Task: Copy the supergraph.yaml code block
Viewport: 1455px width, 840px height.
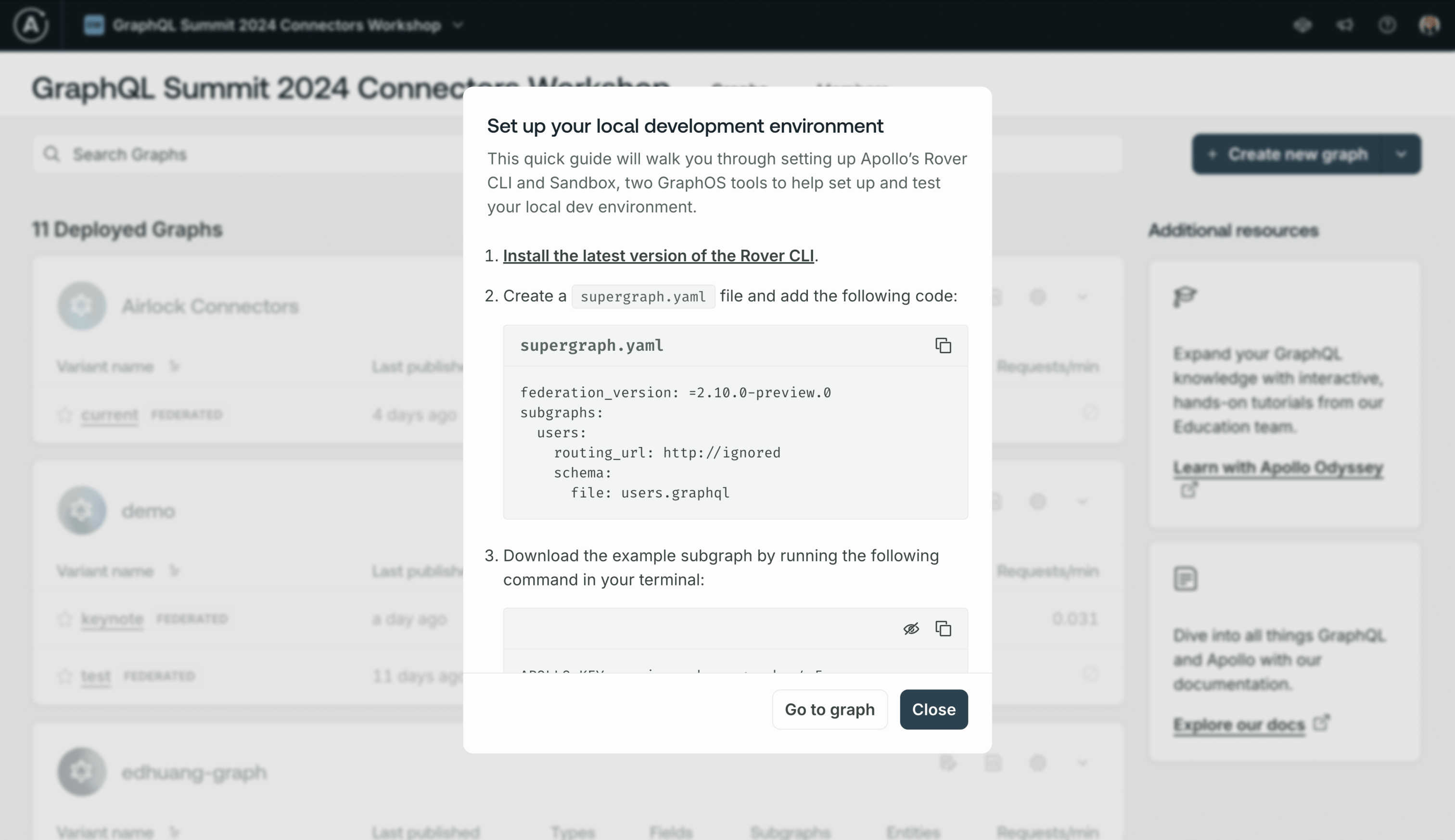Action: pos(943,345)
